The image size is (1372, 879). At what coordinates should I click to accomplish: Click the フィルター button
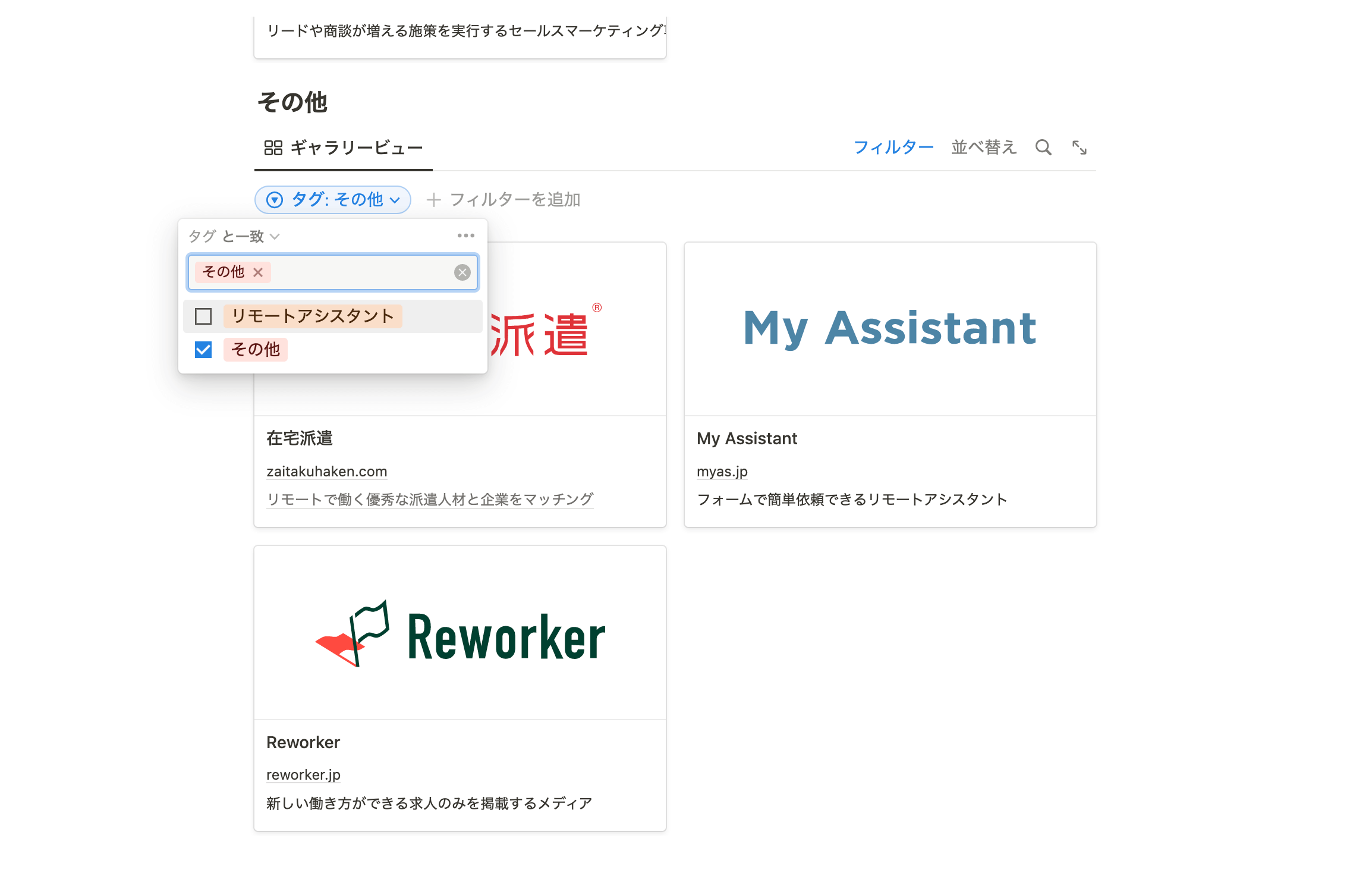point(893,147)
